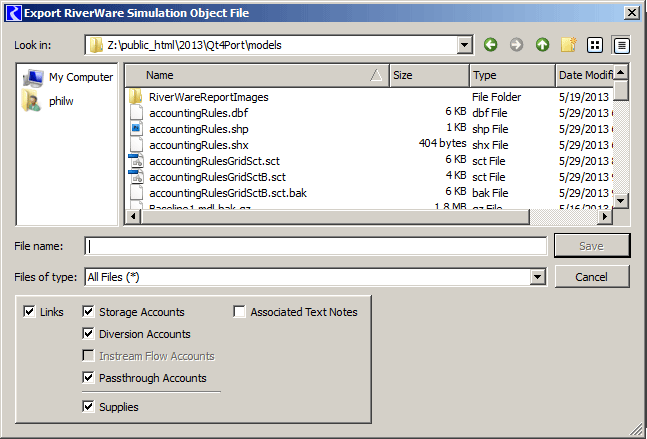Select the file name accountingRules.shp
The width and height of the screenshot is (647, 439).
[198, 129]
